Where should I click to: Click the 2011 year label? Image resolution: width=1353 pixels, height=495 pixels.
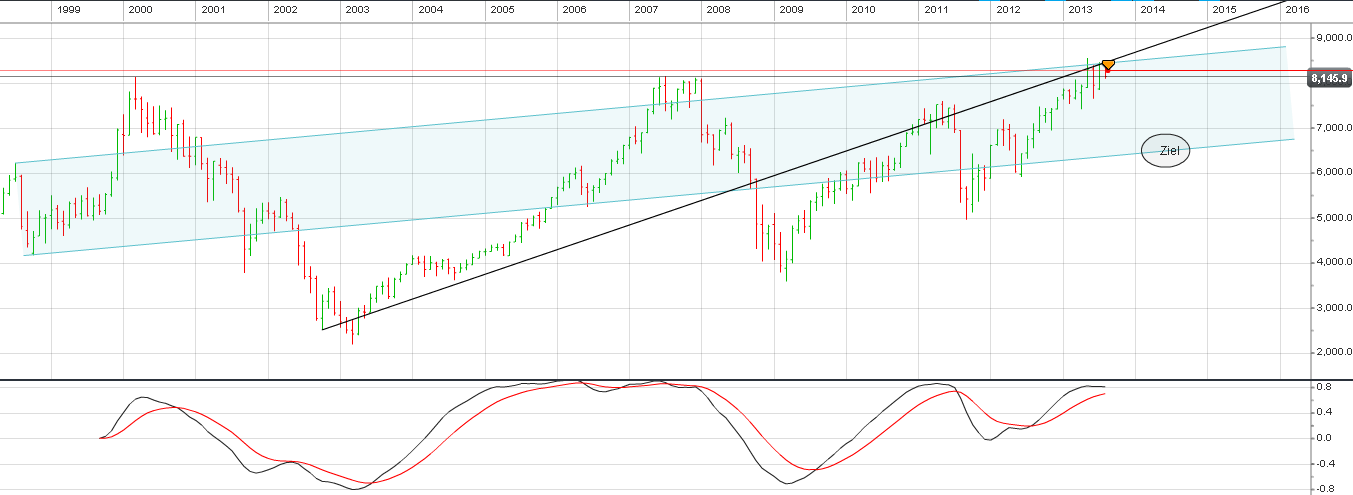pyautogui.click(x=936, y=9)
